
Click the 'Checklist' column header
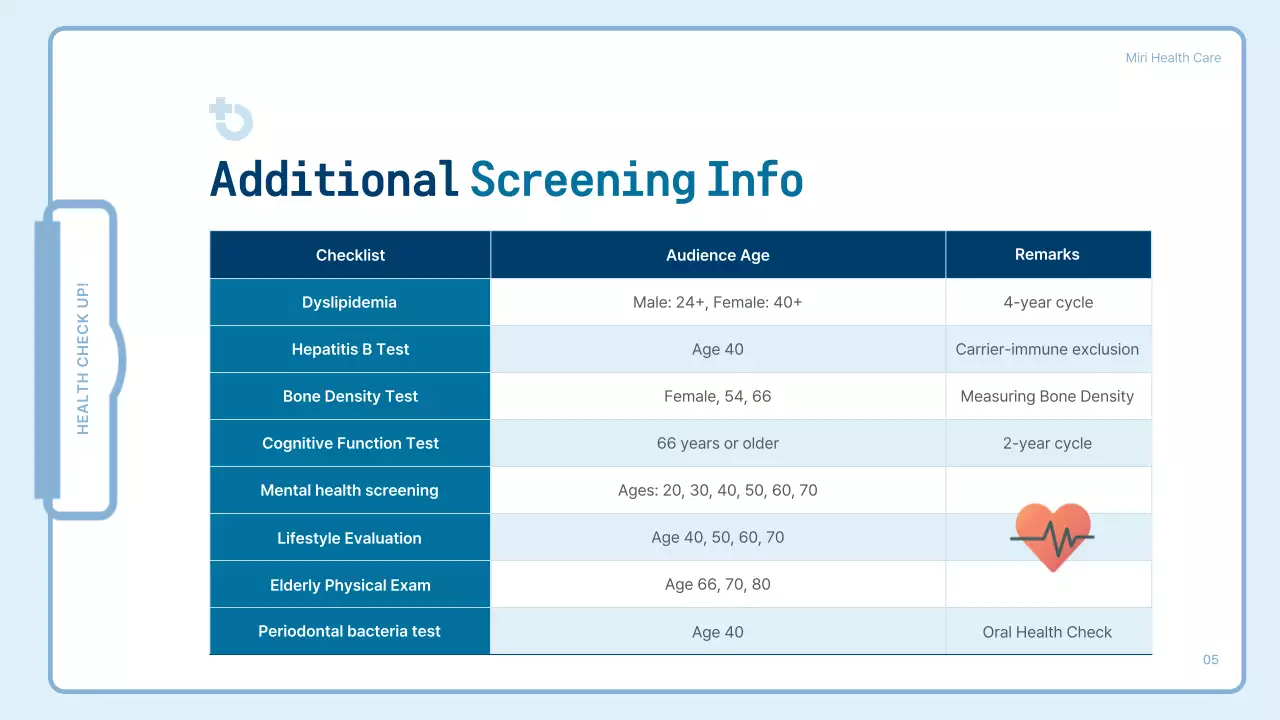click(x=350, y=255)
